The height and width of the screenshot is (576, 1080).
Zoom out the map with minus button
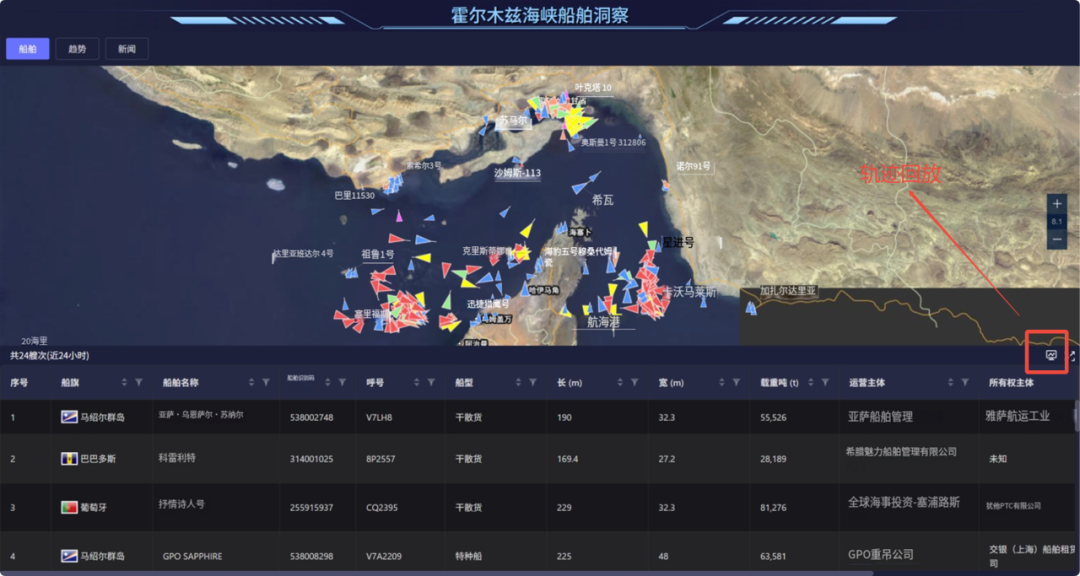[x=1057, y=240]
